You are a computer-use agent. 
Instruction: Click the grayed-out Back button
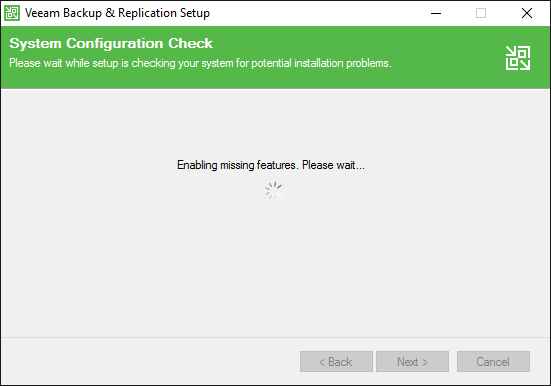[336, 361]
